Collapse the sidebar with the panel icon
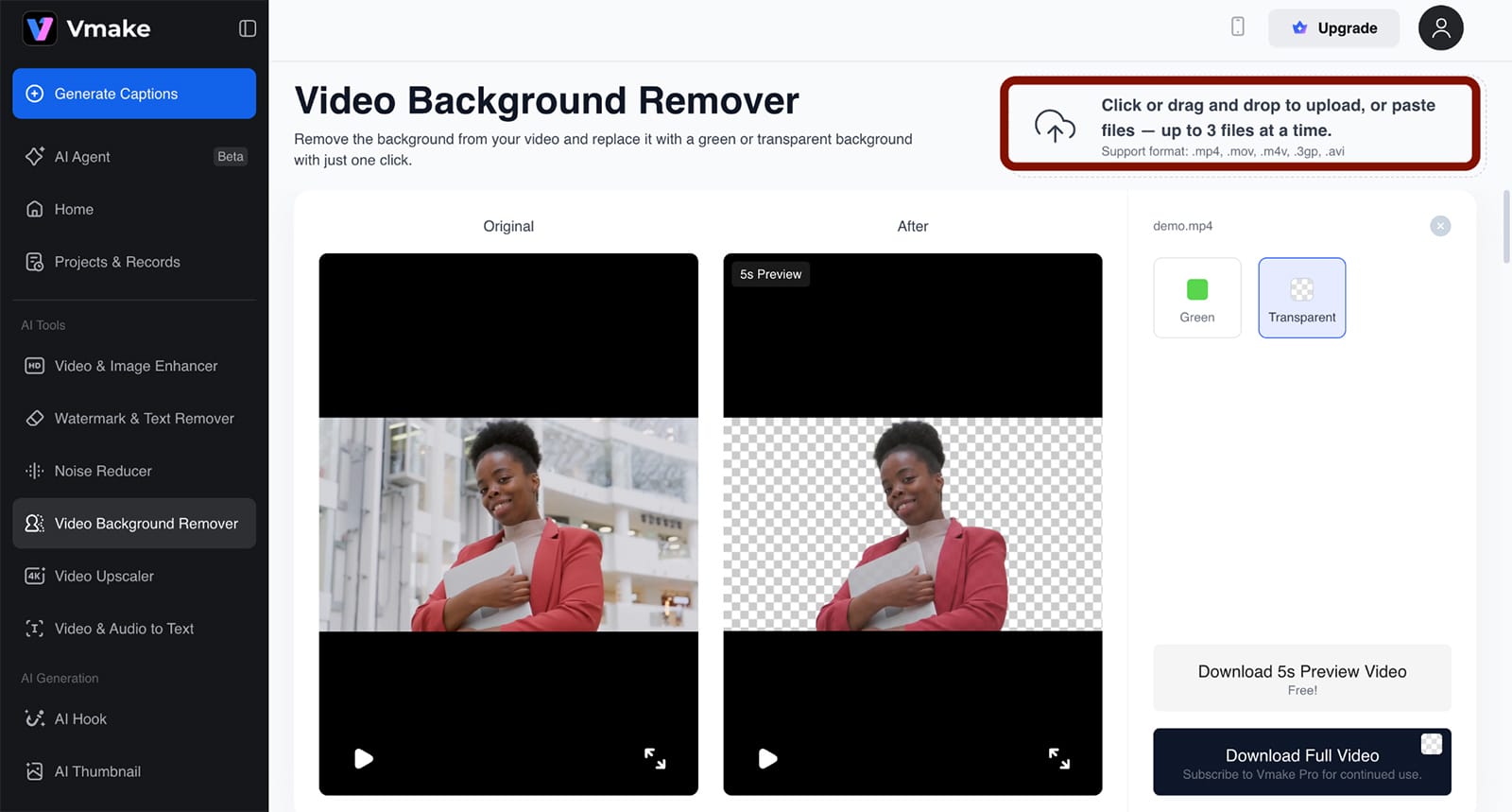The image size is (1512, 812). pyautogui.click(x=248, y=28)
